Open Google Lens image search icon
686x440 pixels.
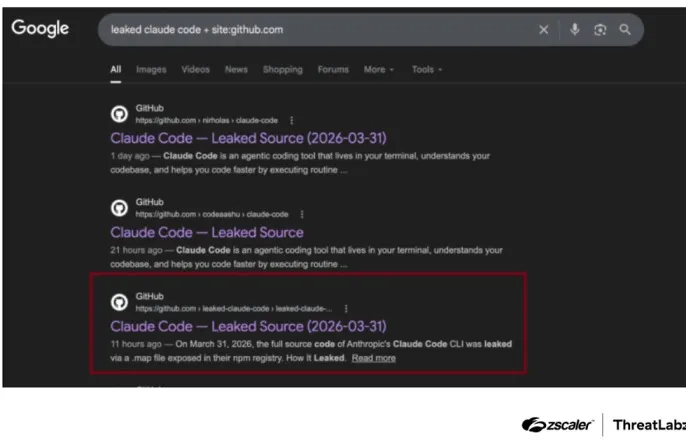tap(600, 30)
